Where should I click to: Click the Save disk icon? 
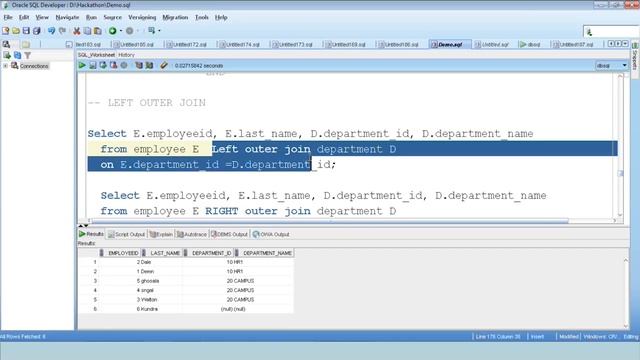pos(26,31)
